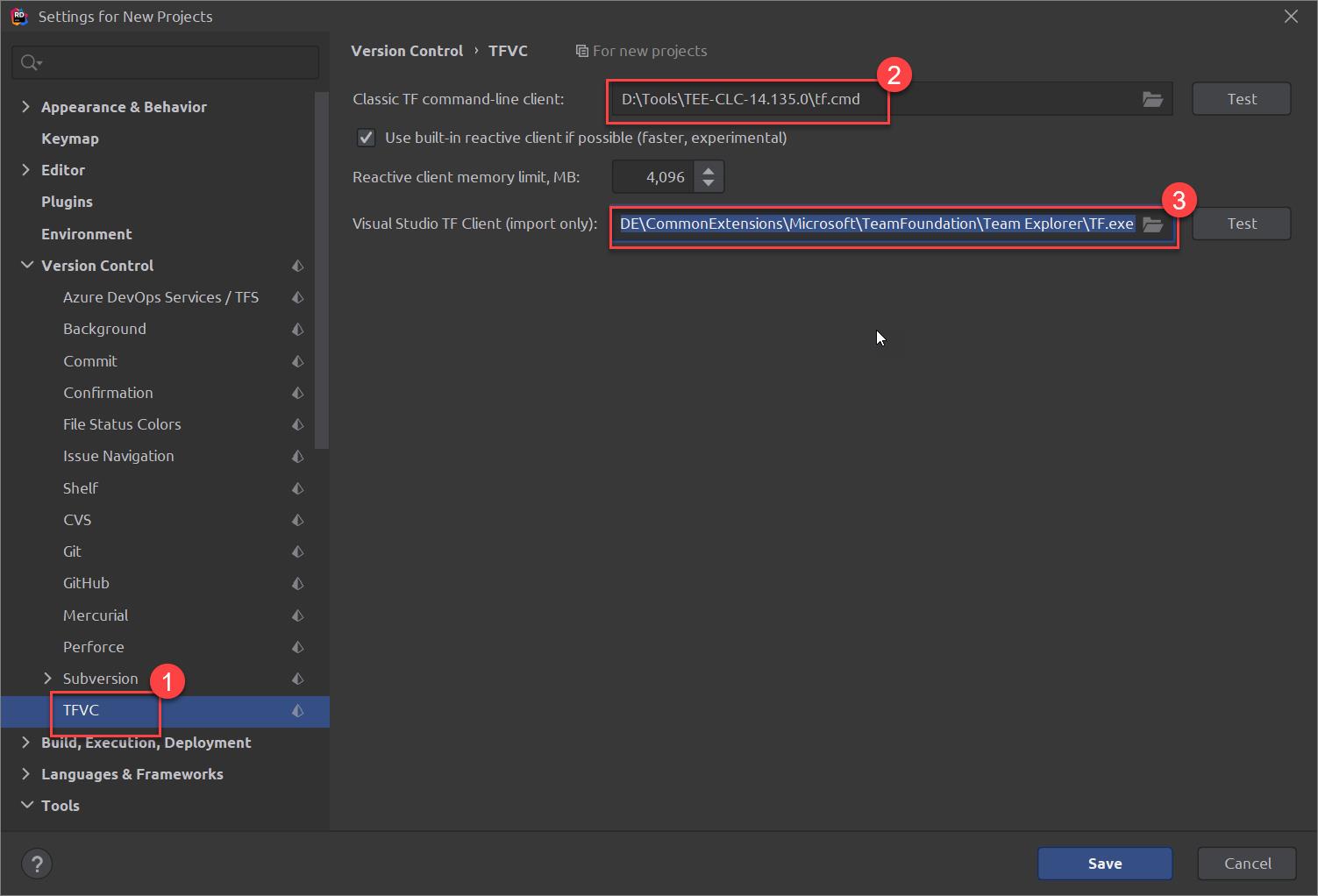Browse folder for Visual Studio TF Client
This screenshot has width=1318, height=896.
point(1152,224)
